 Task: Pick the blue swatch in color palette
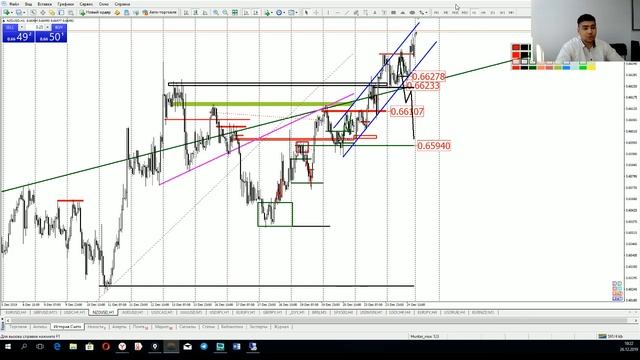(x=566, y=67)
